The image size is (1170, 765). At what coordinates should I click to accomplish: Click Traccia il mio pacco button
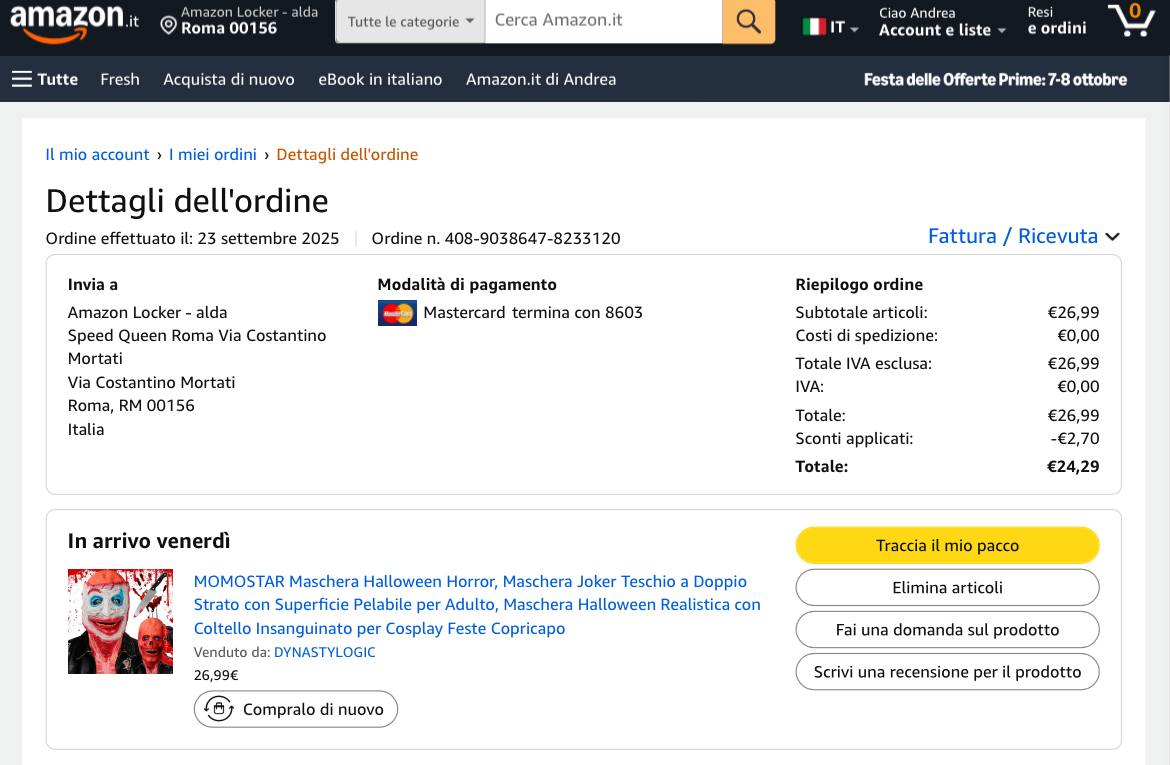click(947, 546)
